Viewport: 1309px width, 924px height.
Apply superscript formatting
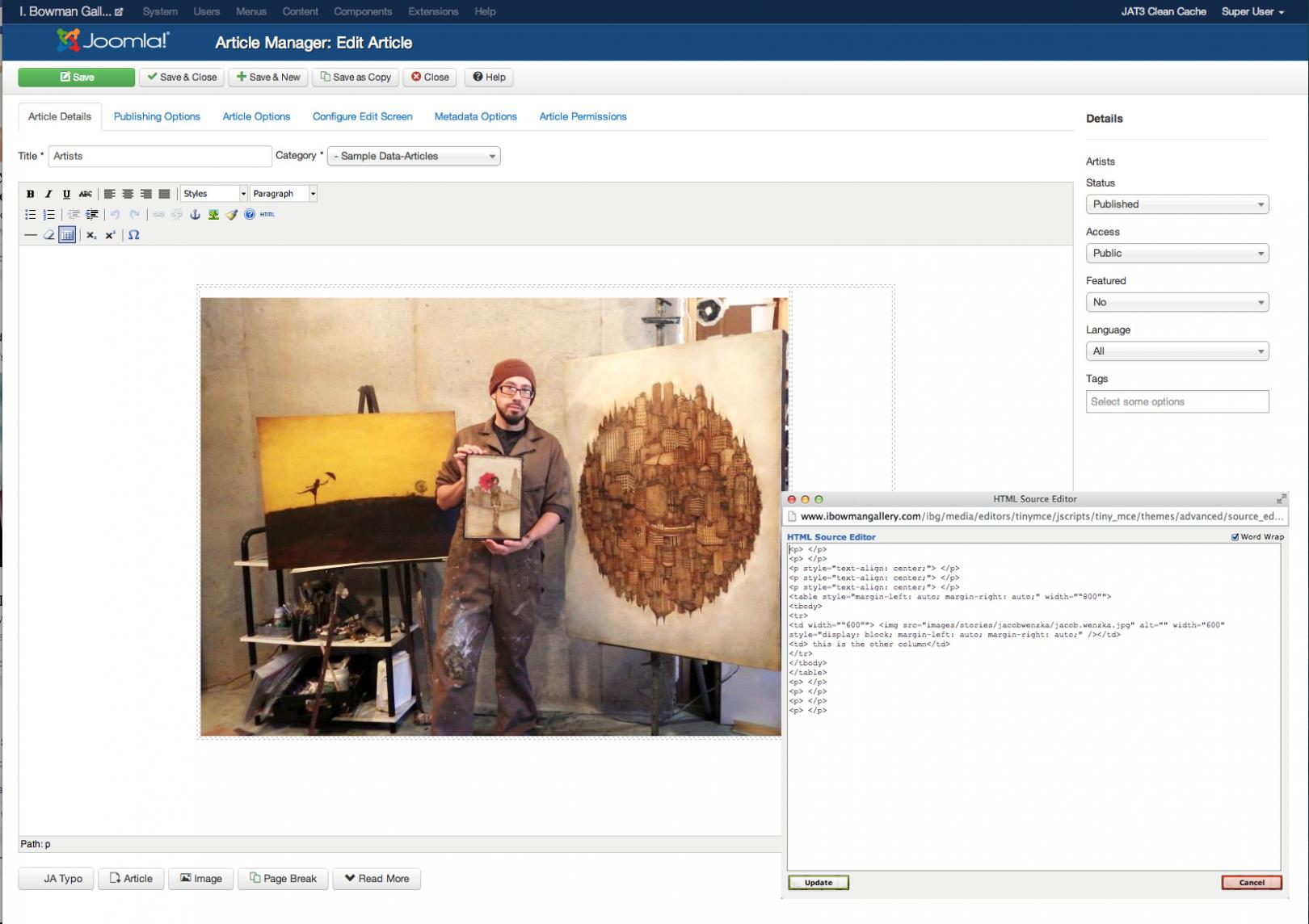(x=111, y=235)
